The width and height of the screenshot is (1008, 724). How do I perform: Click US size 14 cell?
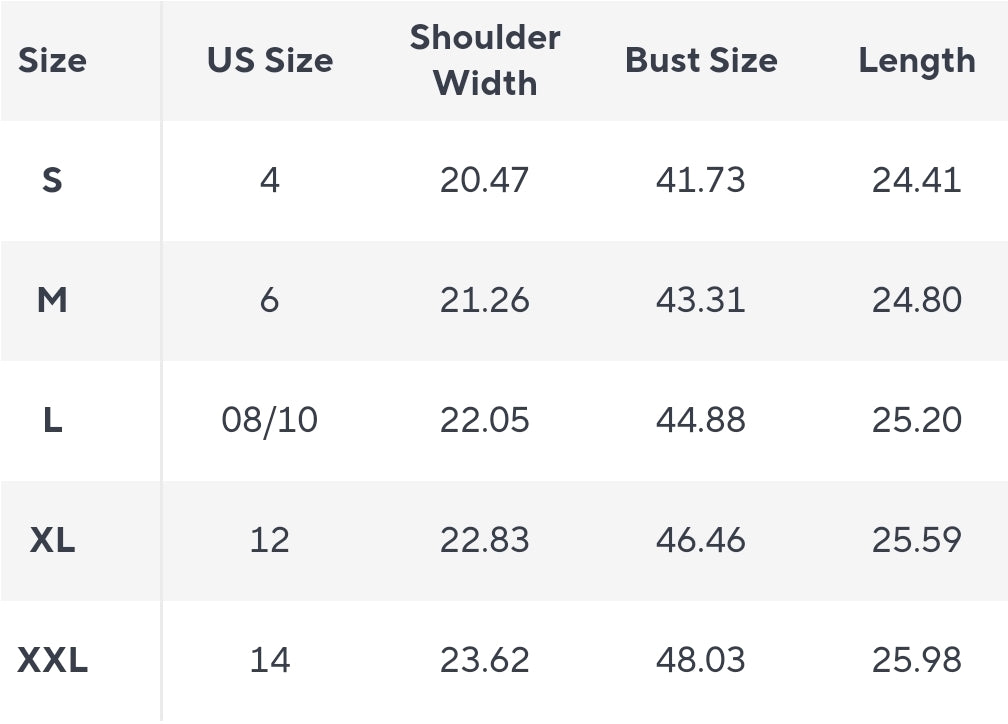coord(270,660)
